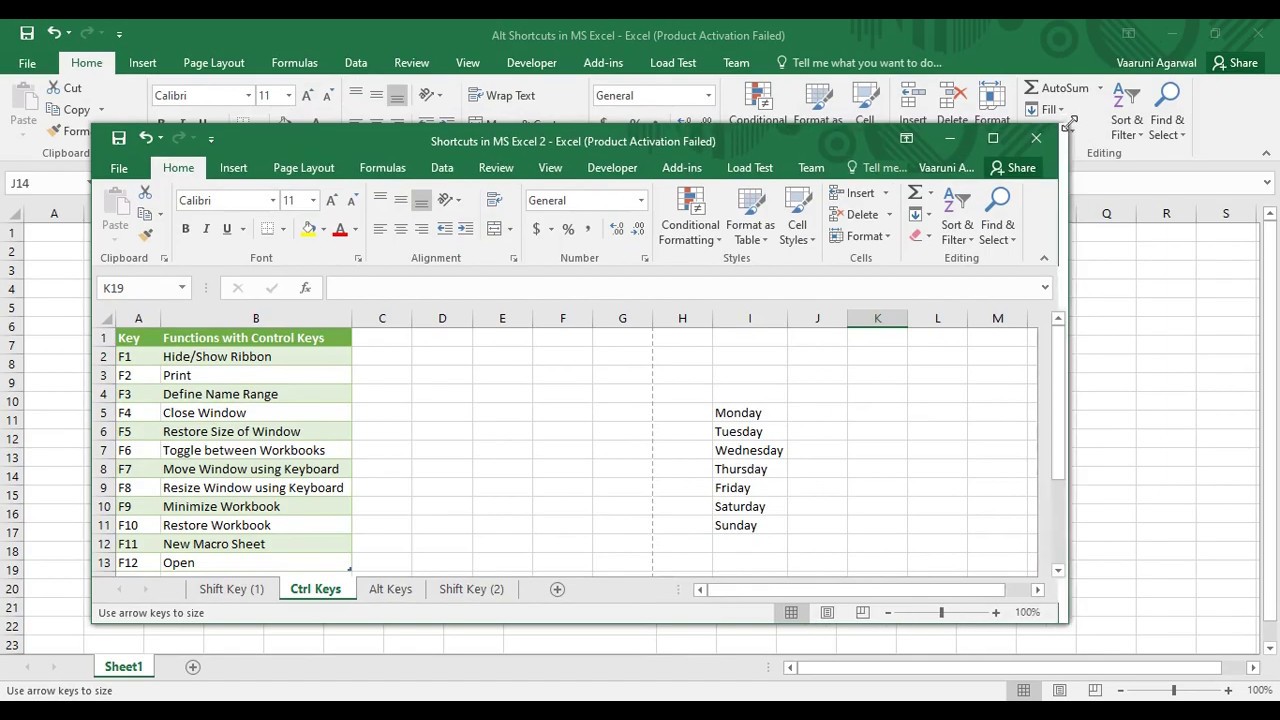Open General number format dropdown in front window

coord(641,200)
